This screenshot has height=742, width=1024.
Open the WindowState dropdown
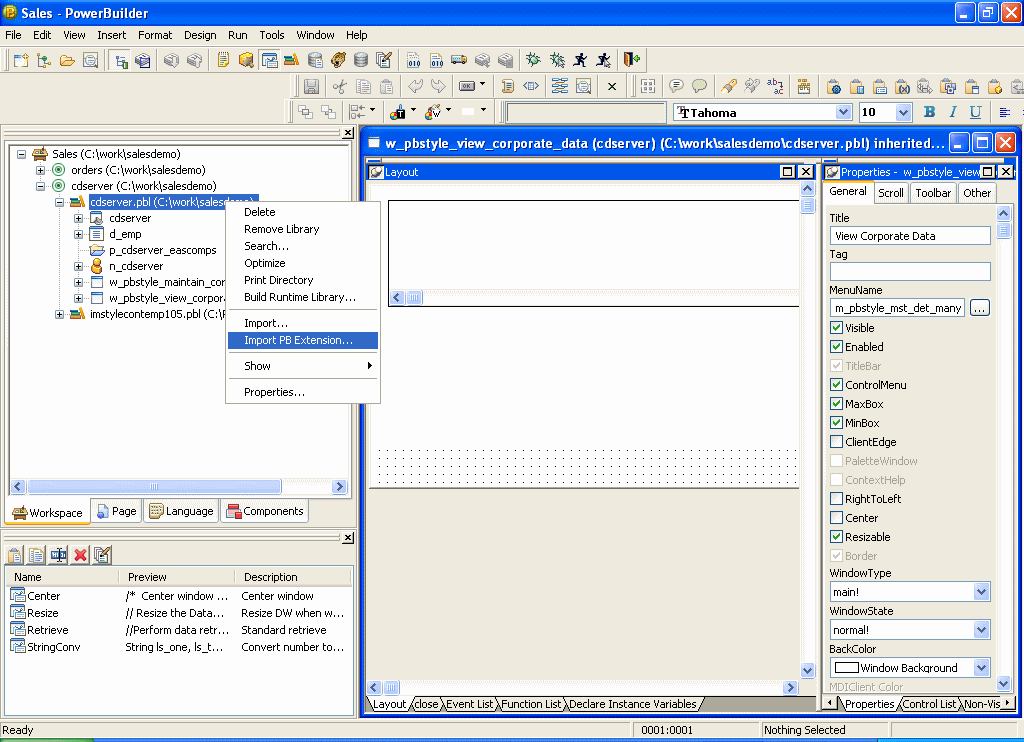(981, 630)
